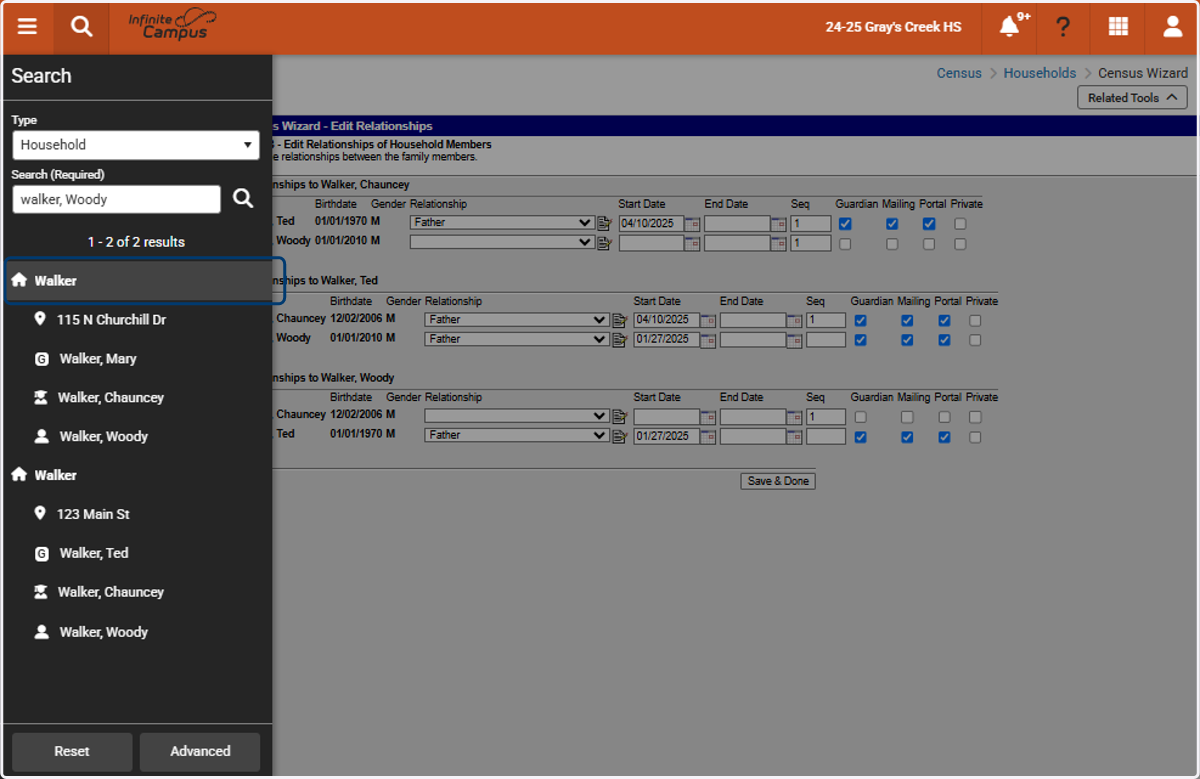Toggle Portal checkbox for Chauncey under Ted
This screenshot has height=779, width=1200.
point(944,321)
